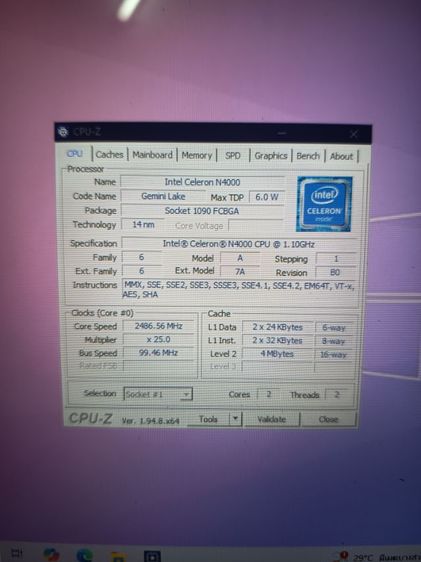421x562 pixels.
Task: Click the Intel Celeron logo image
Action: (x=324, y=204)
